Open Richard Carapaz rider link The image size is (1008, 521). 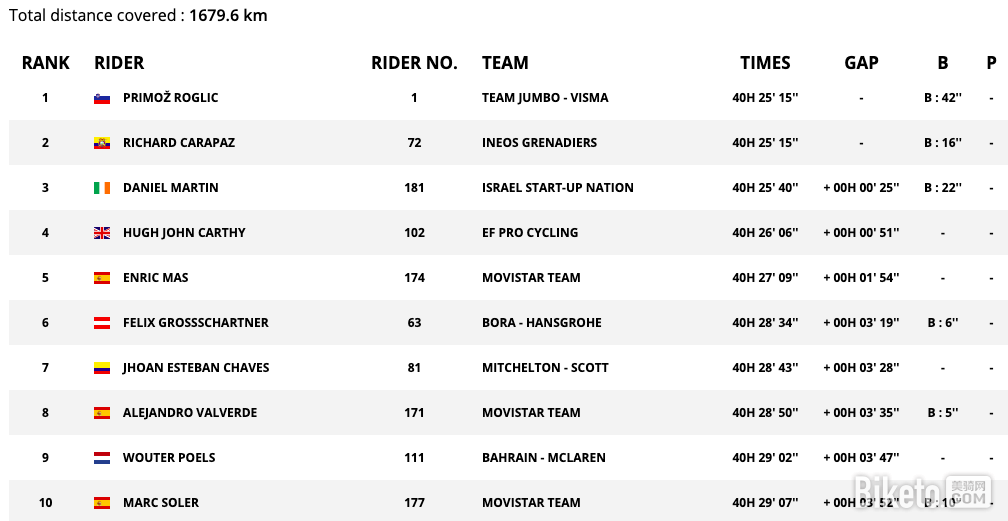coord(179,143)
